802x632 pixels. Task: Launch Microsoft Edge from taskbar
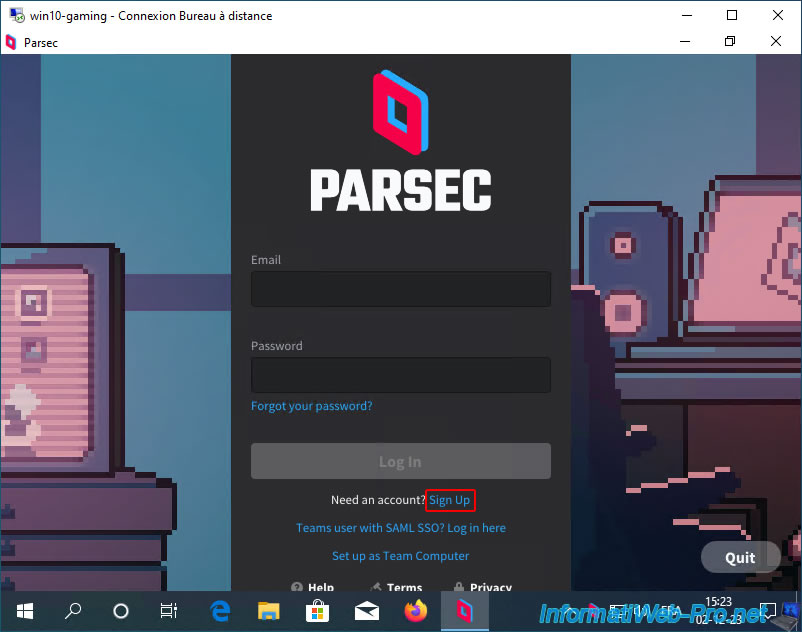pos(220,611)
